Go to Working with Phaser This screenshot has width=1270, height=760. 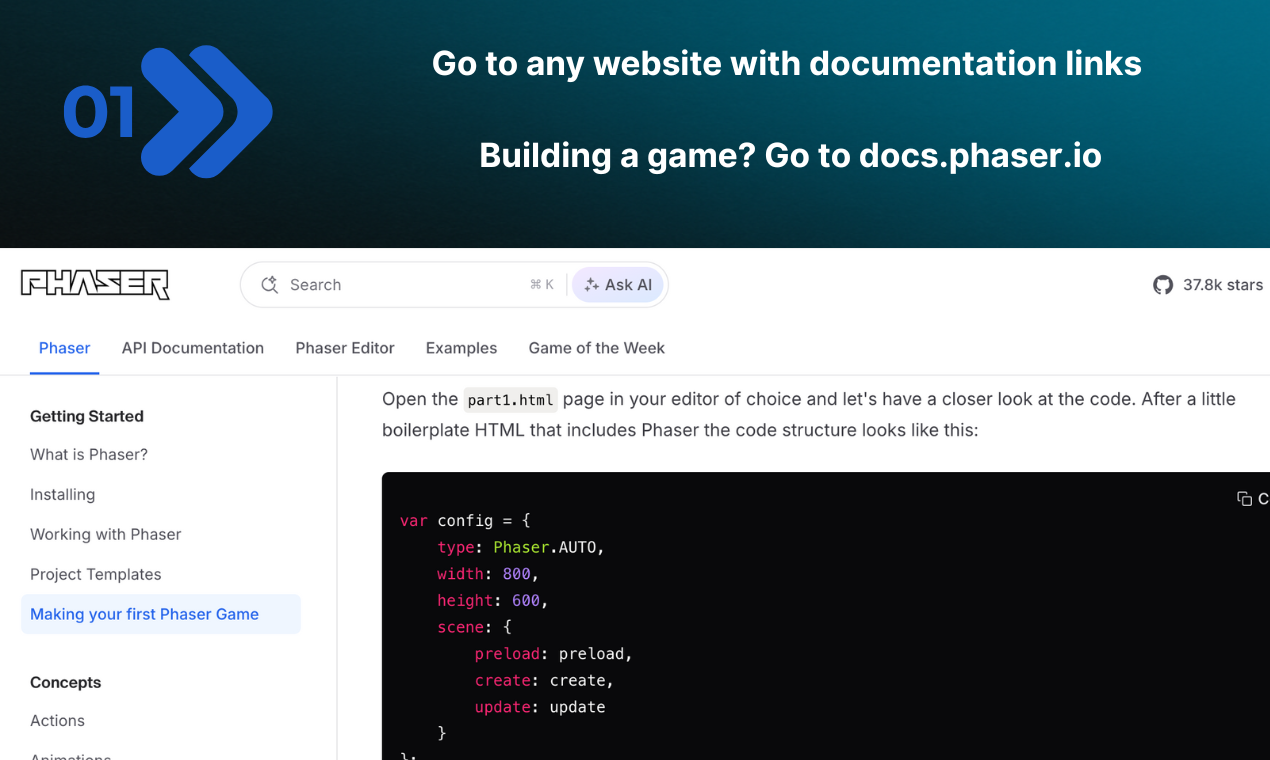pyautogui.click(x=106, y=534)
